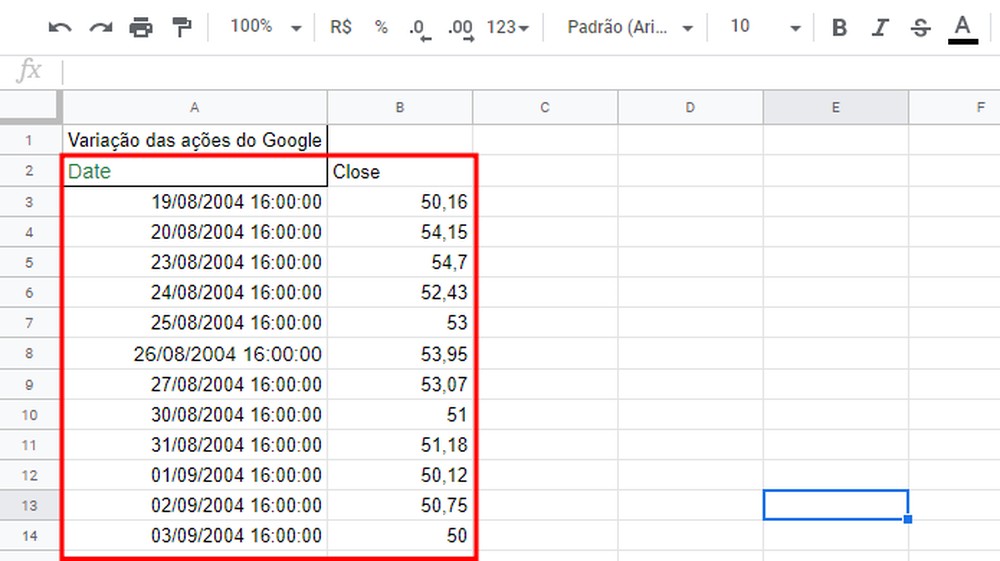The width and height of the screenshot is (1000, 561).
Task: Format as currency with R$ button
Action: pos(341,27)
